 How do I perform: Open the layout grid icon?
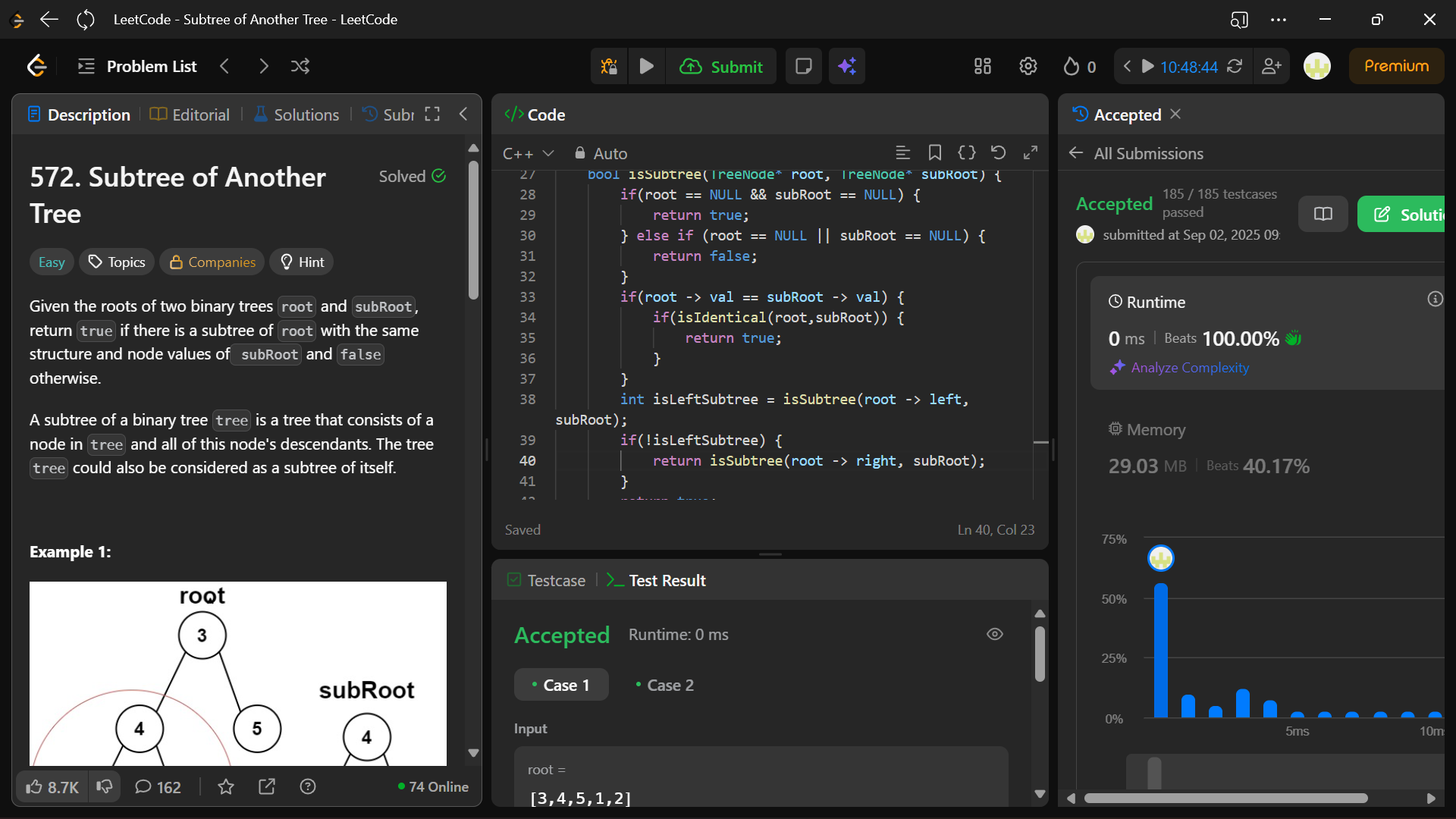pos(983,67)
